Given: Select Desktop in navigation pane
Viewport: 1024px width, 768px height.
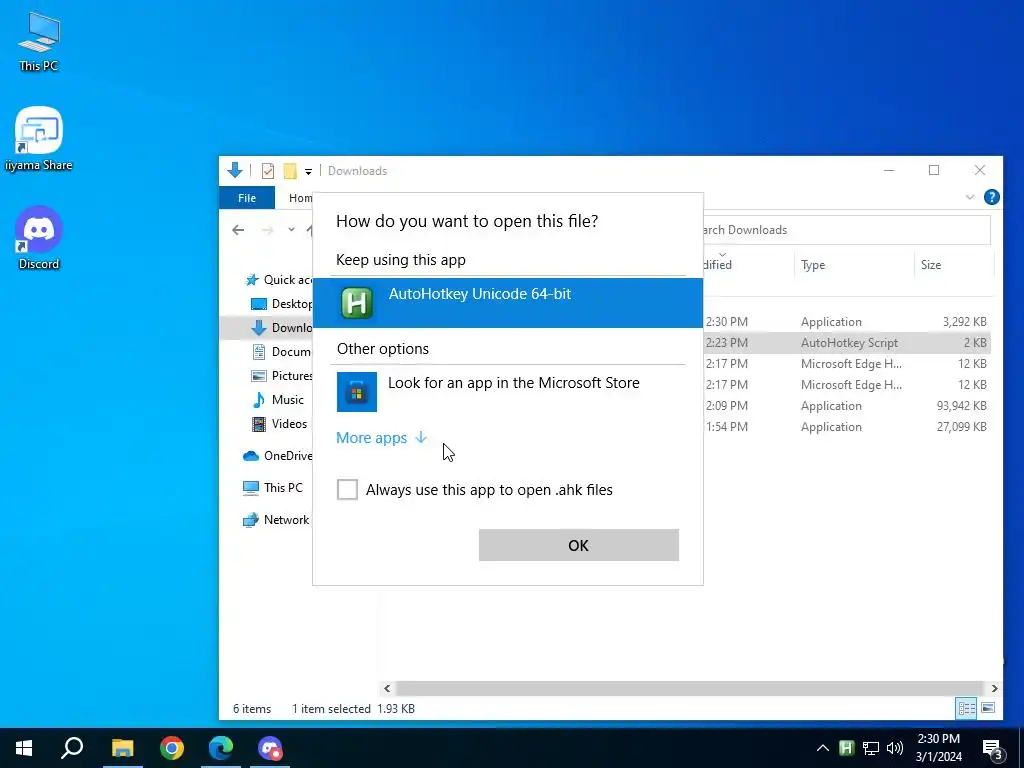Looking at the screenshot, I should coord(281,304).
